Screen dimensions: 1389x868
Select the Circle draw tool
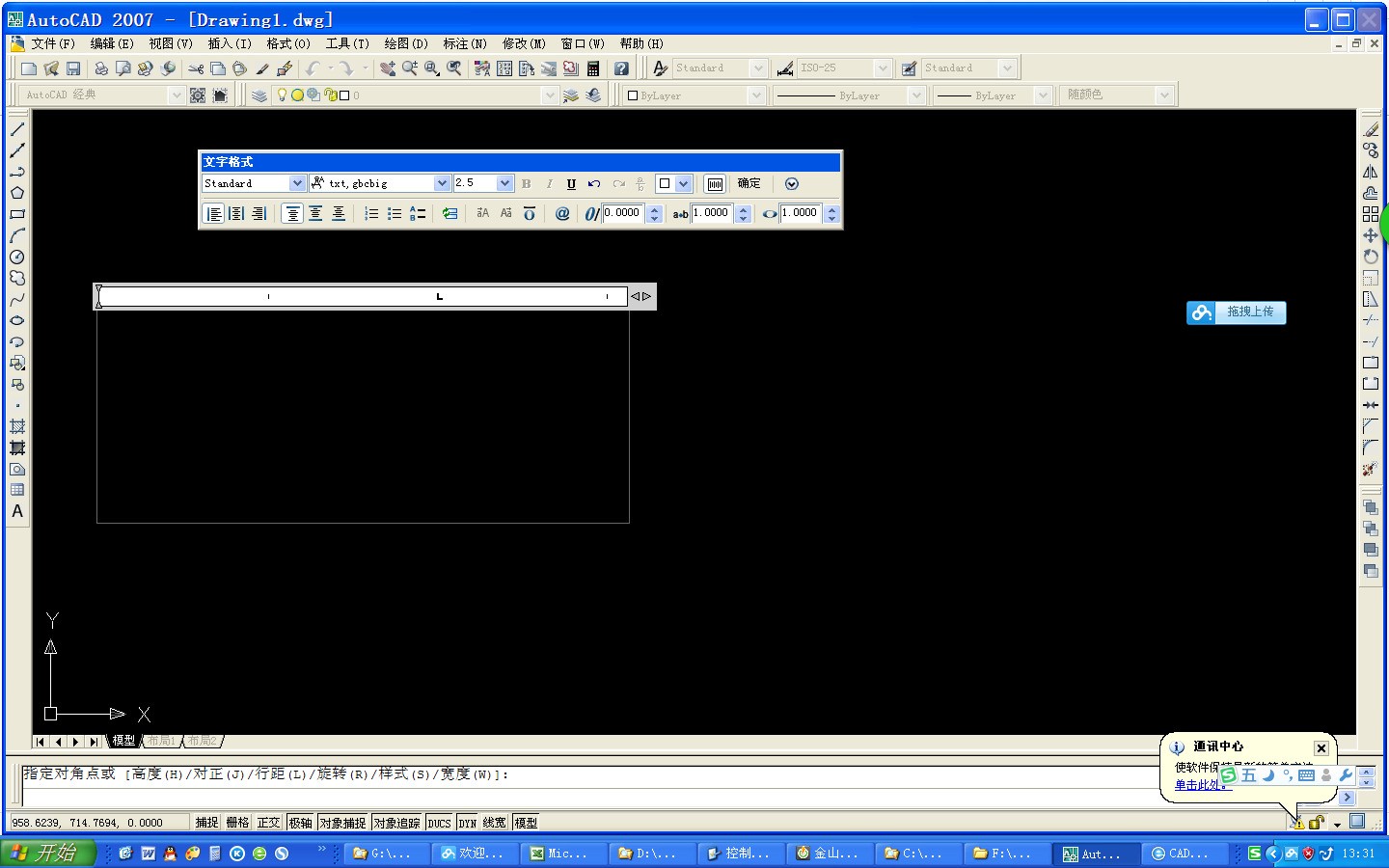(x=17, y=257)
